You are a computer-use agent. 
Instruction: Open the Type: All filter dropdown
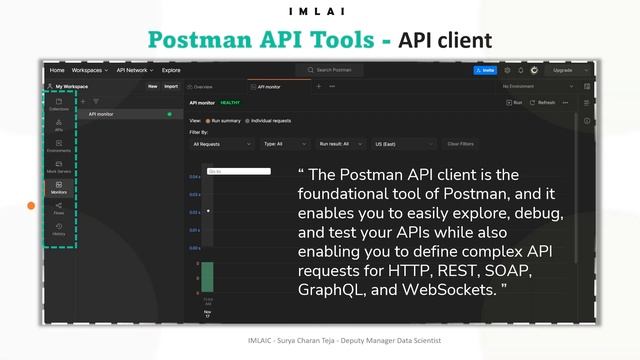point(285,144)
